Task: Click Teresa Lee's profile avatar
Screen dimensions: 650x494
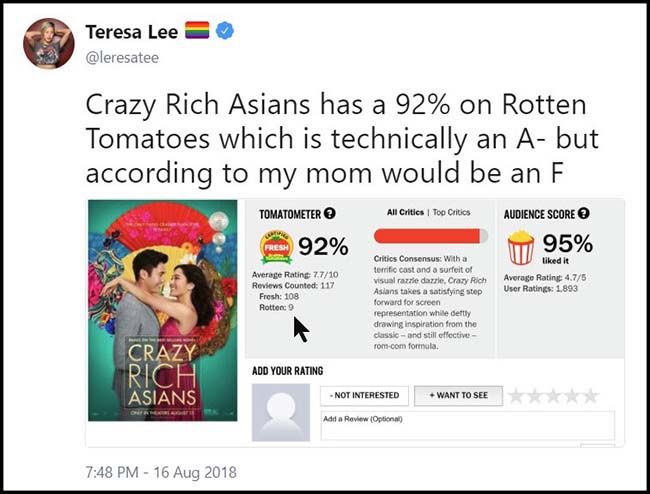Action: 48,43
